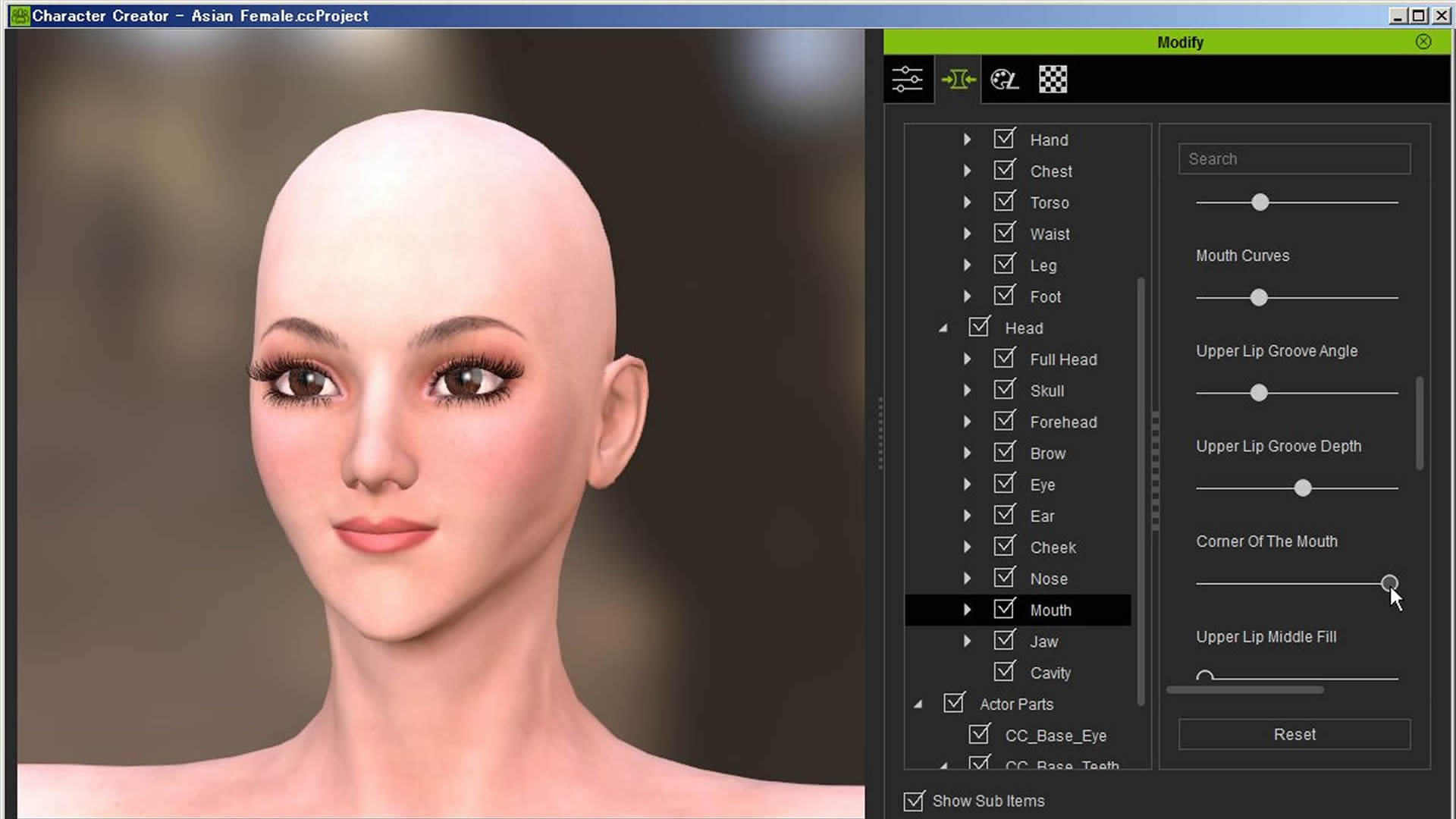
Task: Click the Reset button
Action: [x=1294, y=734]
